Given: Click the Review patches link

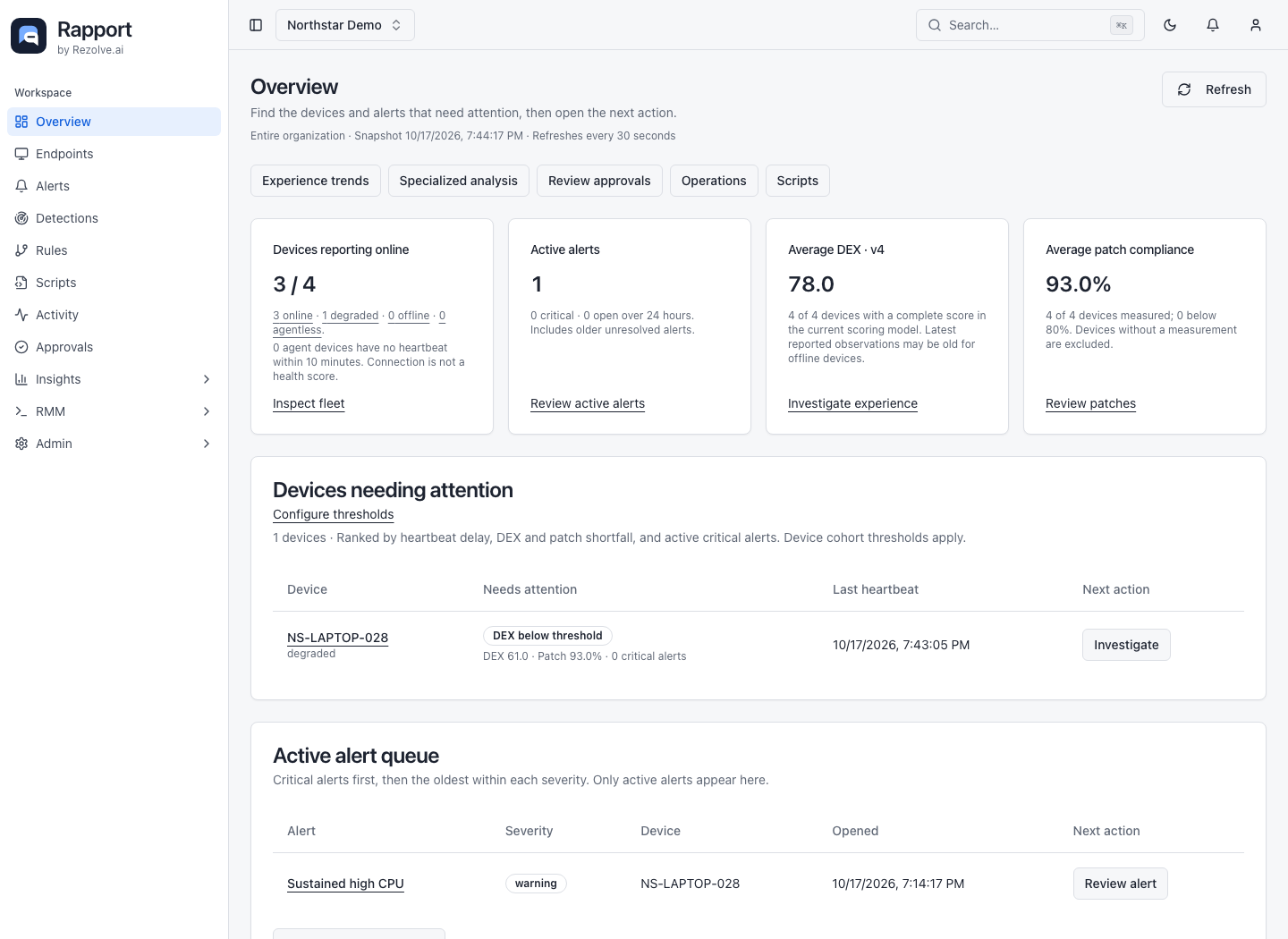Looking at the screenshot, I should 1090,403.
